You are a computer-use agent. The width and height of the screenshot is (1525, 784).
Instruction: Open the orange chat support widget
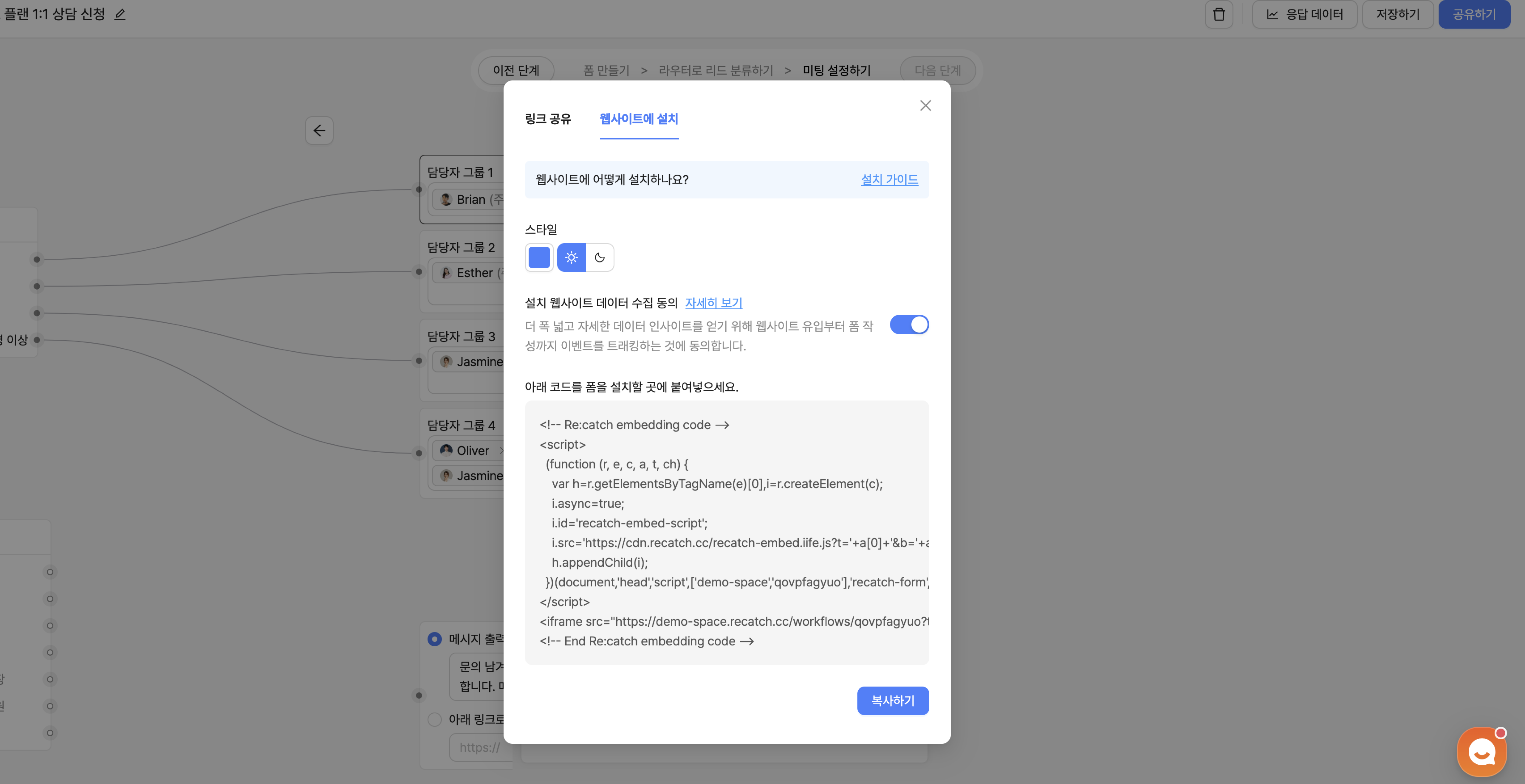pos(1481,752)
